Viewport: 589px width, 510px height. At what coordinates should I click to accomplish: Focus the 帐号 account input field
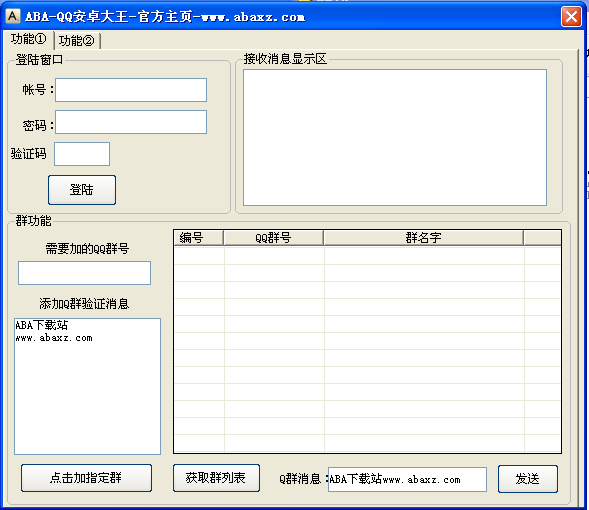pos(131,90)
